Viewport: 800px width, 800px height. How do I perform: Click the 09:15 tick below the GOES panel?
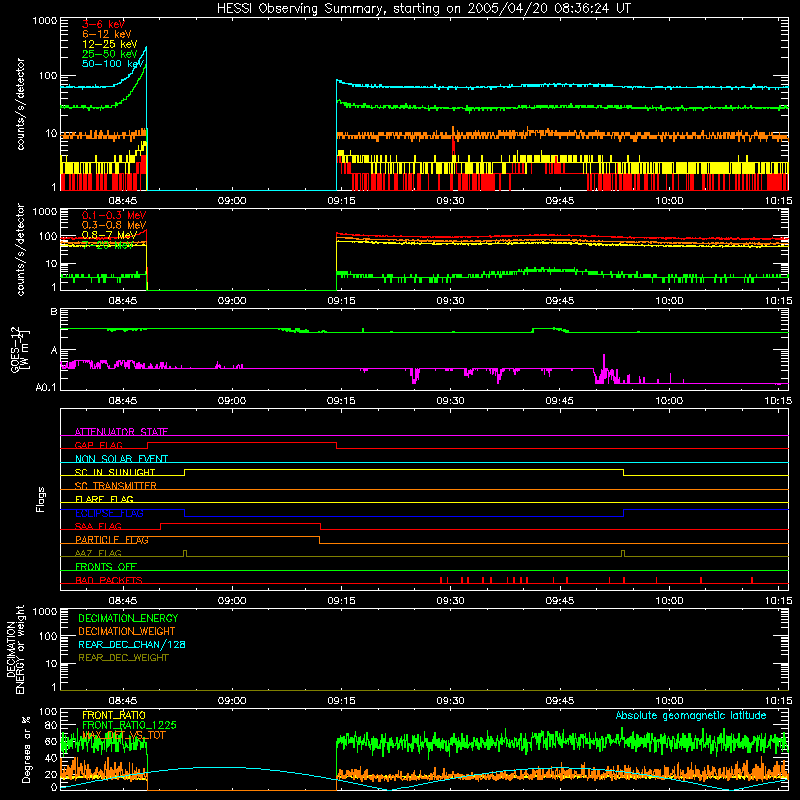coord(341,401)
